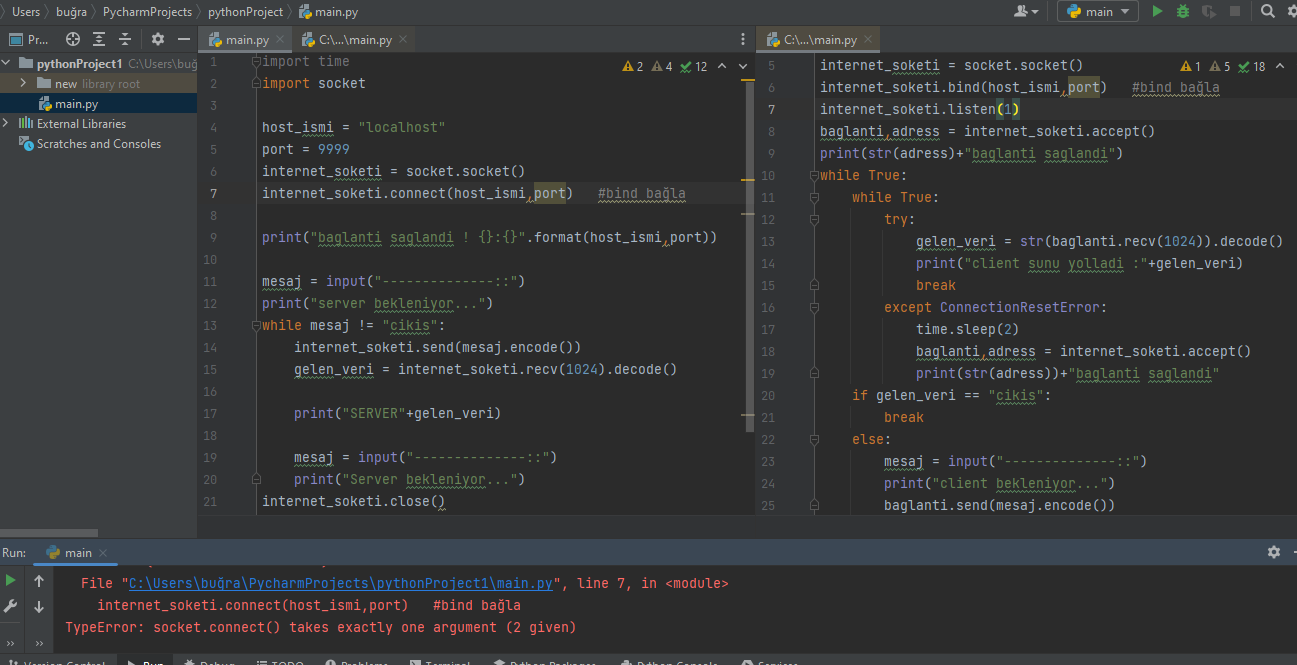Viewport: 1297px width, 665px height.
Task: Open Search Everywhere magnifier icon
Action: (x=1268, y=12)
